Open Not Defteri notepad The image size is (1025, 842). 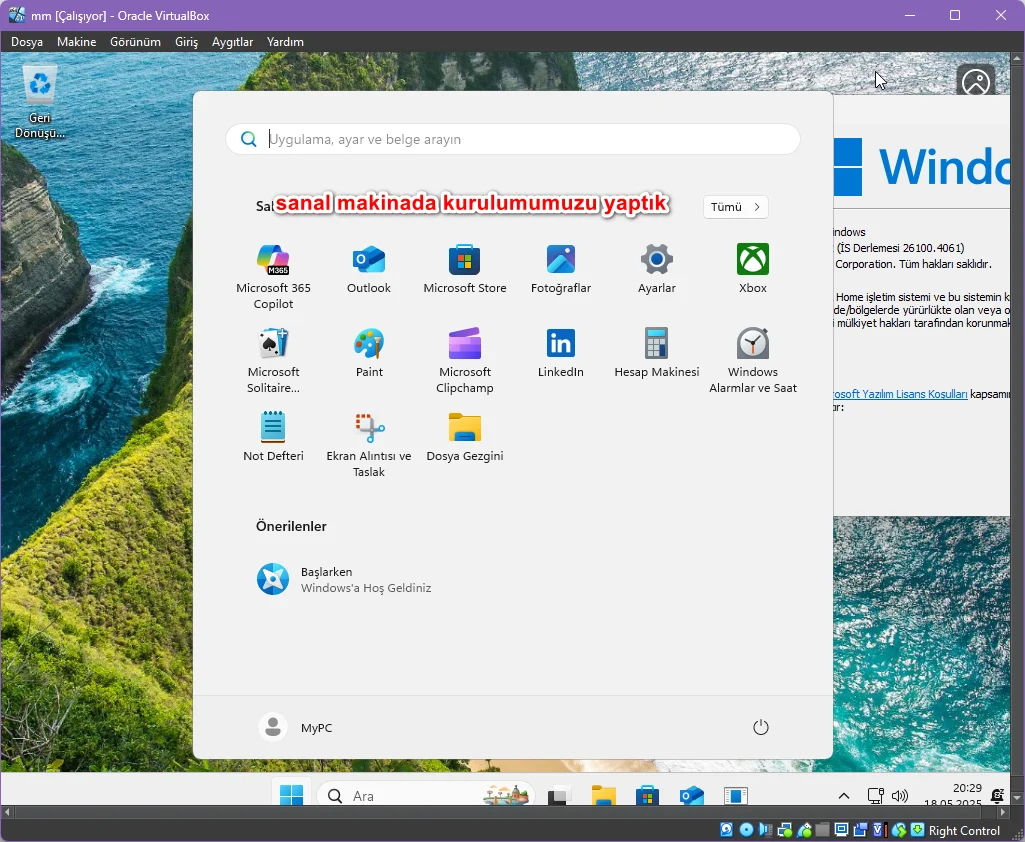pos(273,437)
